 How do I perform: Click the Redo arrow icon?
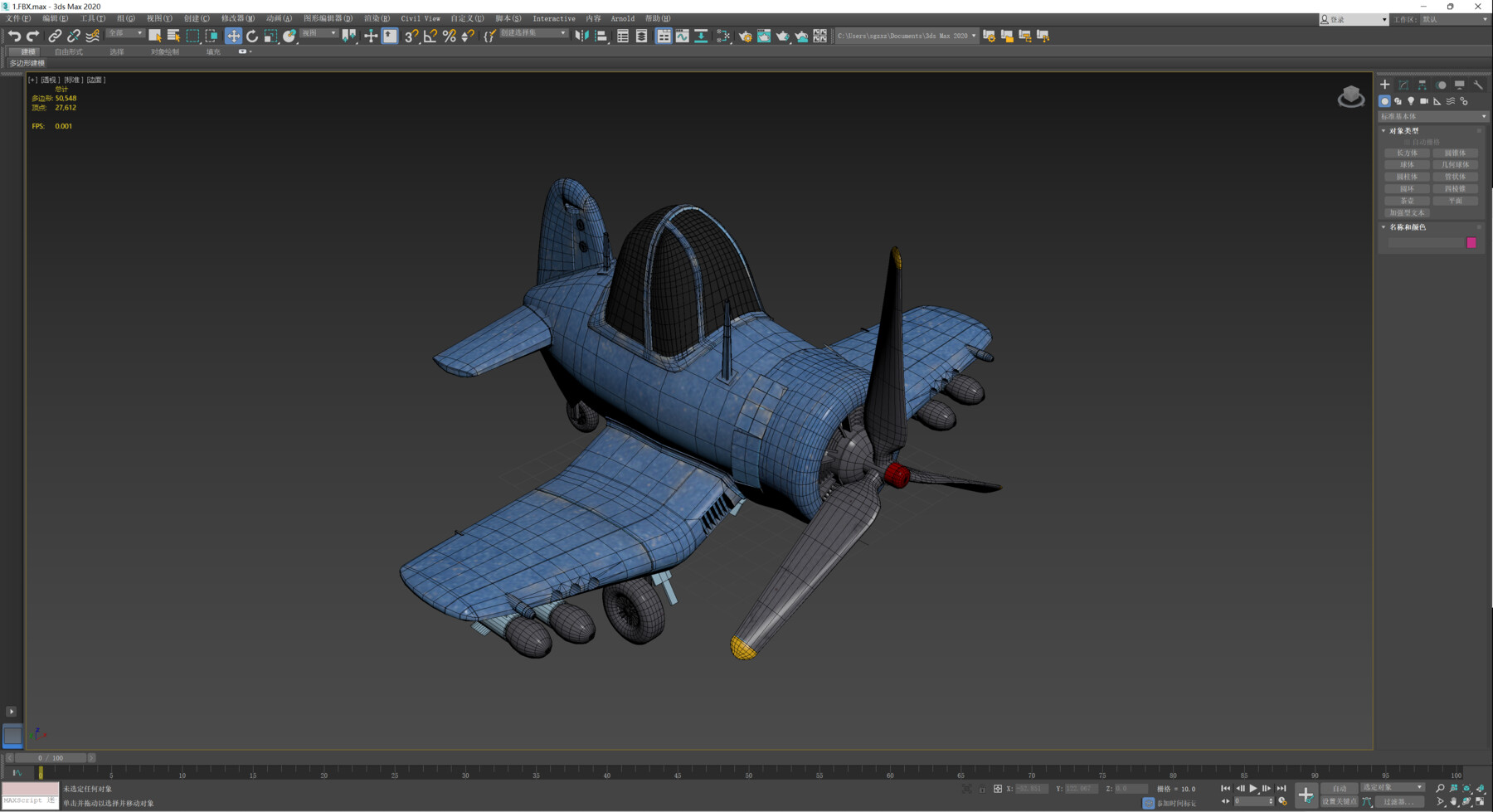point(32,36)
